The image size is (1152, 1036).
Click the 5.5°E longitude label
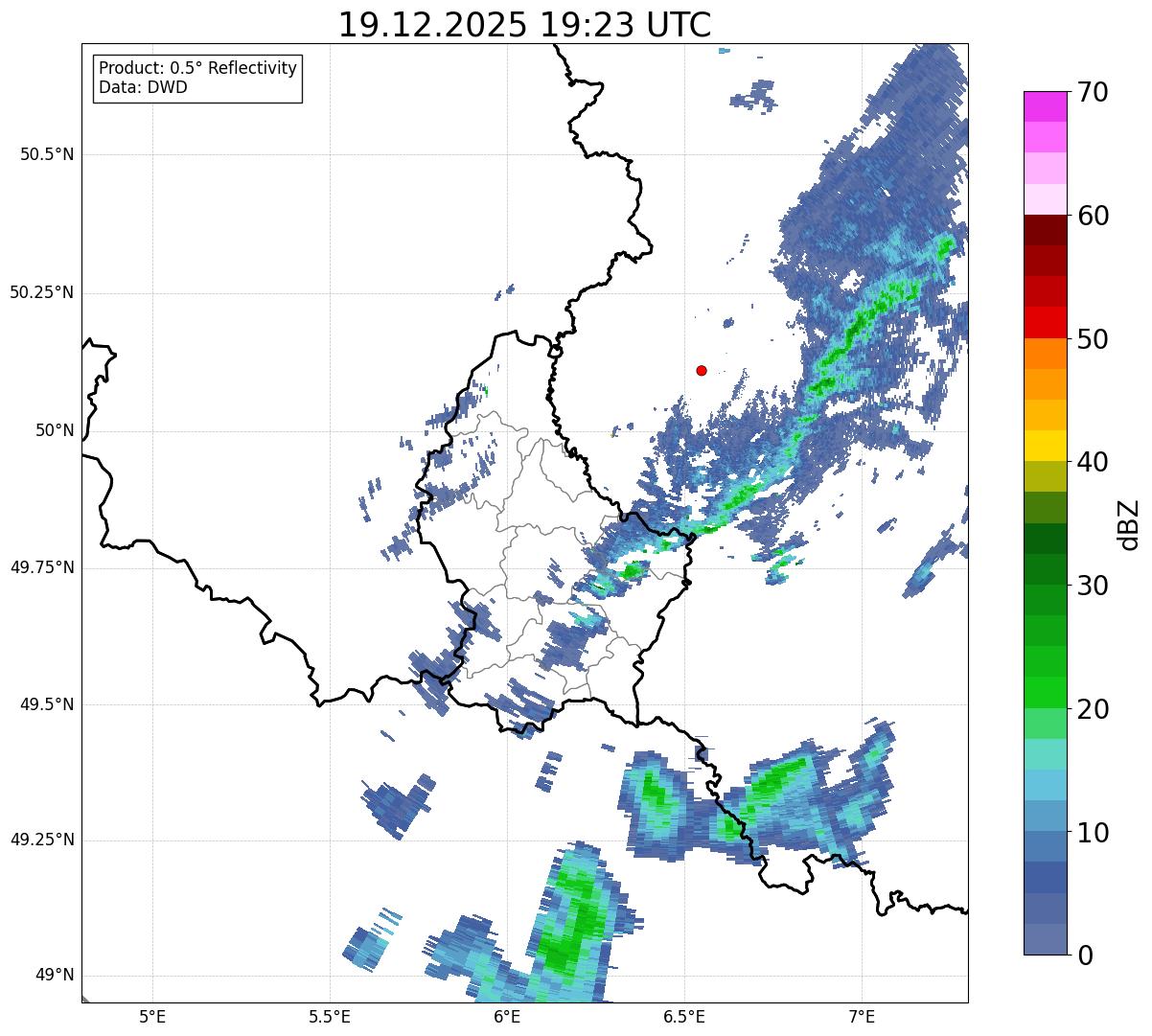click(x=330, y=1016)
